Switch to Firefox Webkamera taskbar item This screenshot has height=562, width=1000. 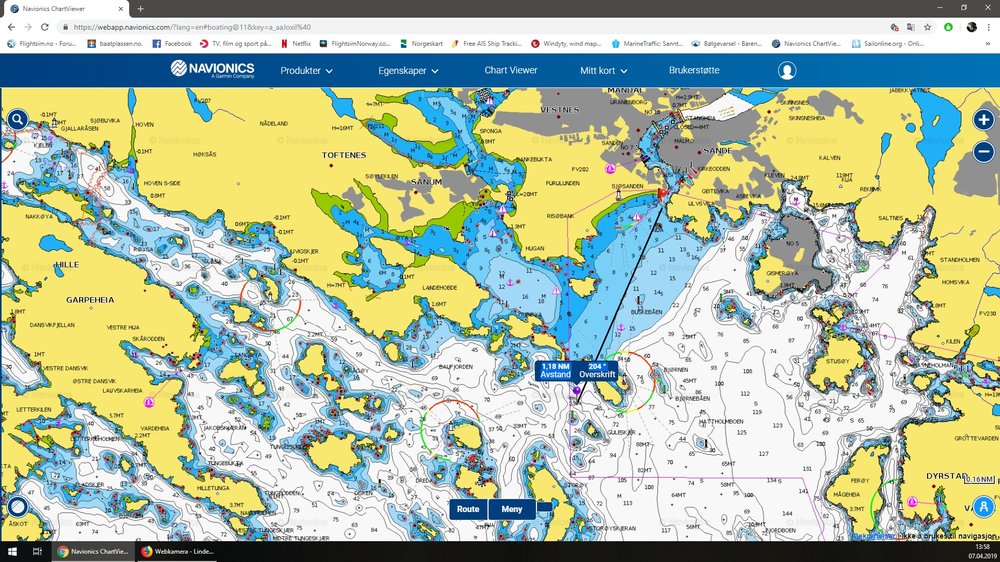pos(177,551)
